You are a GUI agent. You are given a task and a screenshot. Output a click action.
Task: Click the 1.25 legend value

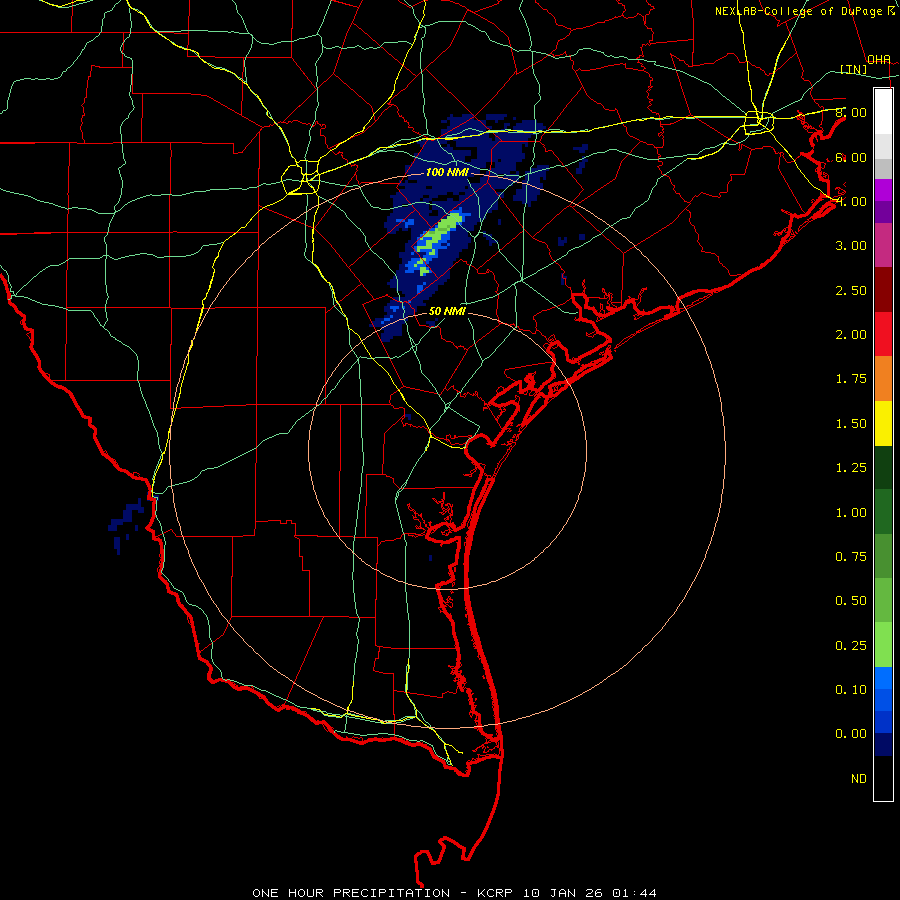pos(851,468)
